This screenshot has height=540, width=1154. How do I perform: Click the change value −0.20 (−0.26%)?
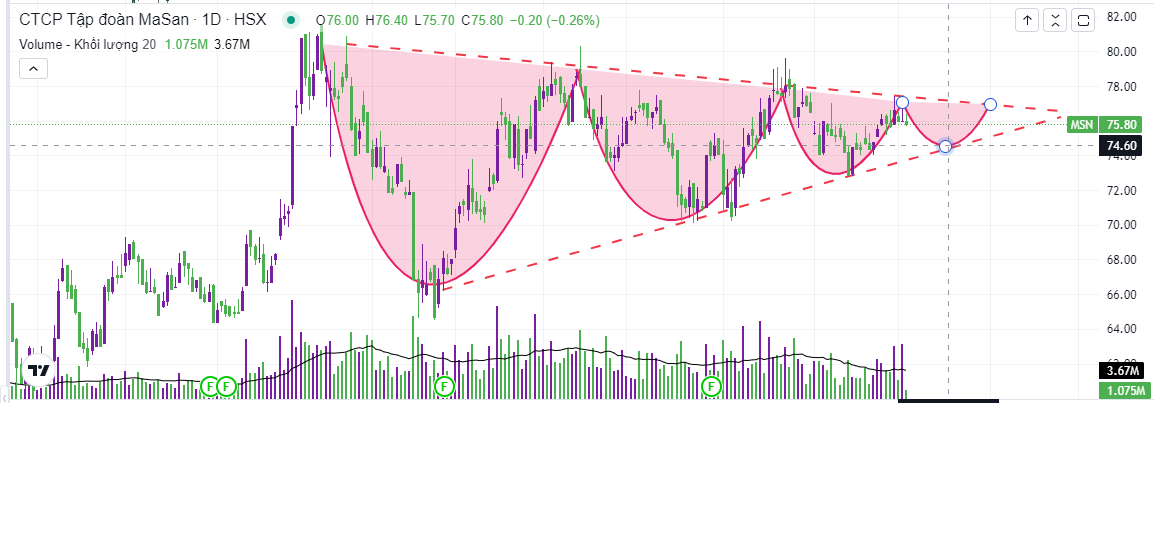(x=554, y=21)
